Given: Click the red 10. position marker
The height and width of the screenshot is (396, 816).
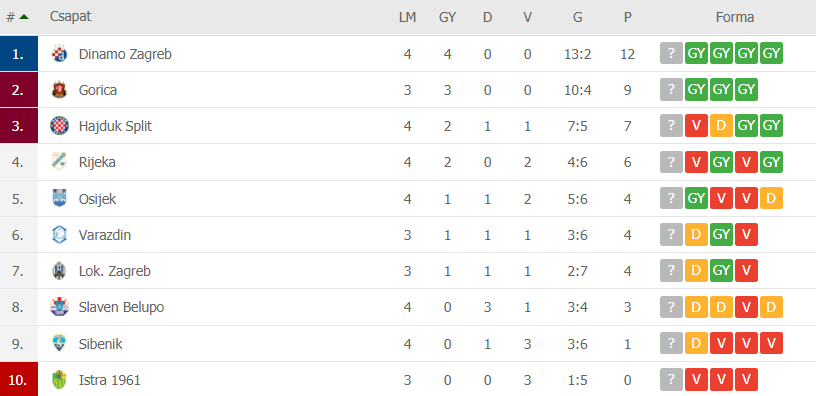Looking at the screenshot, I should (19, 379).
